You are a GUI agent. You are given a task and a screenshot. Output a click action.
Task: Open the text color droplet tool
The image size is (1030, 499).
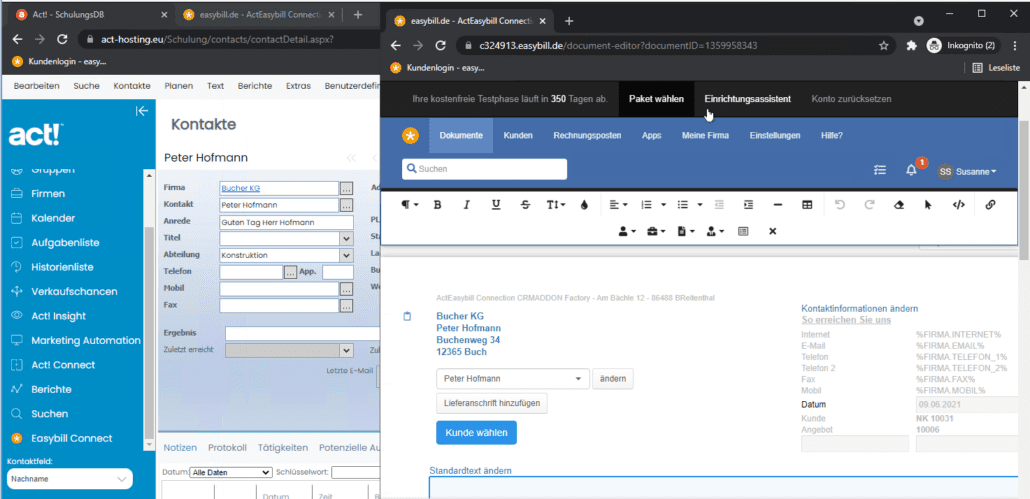point(584,205)
